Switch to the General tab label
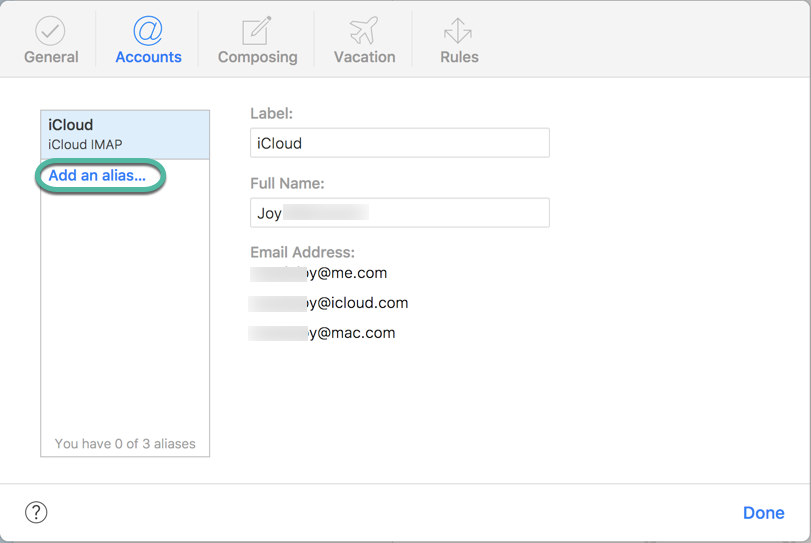Image resolution: width=811 pixels, height=543 pixels. click(51, 57)
